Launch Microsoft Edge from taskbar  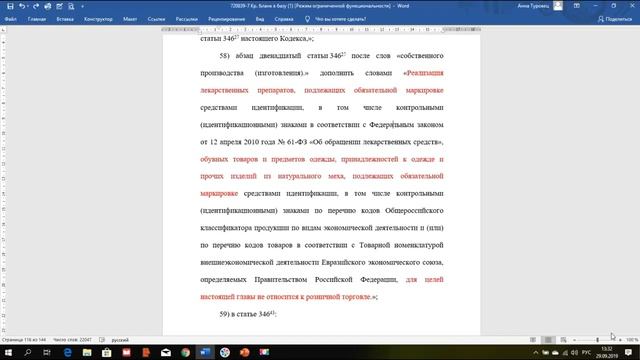point(68,352)
